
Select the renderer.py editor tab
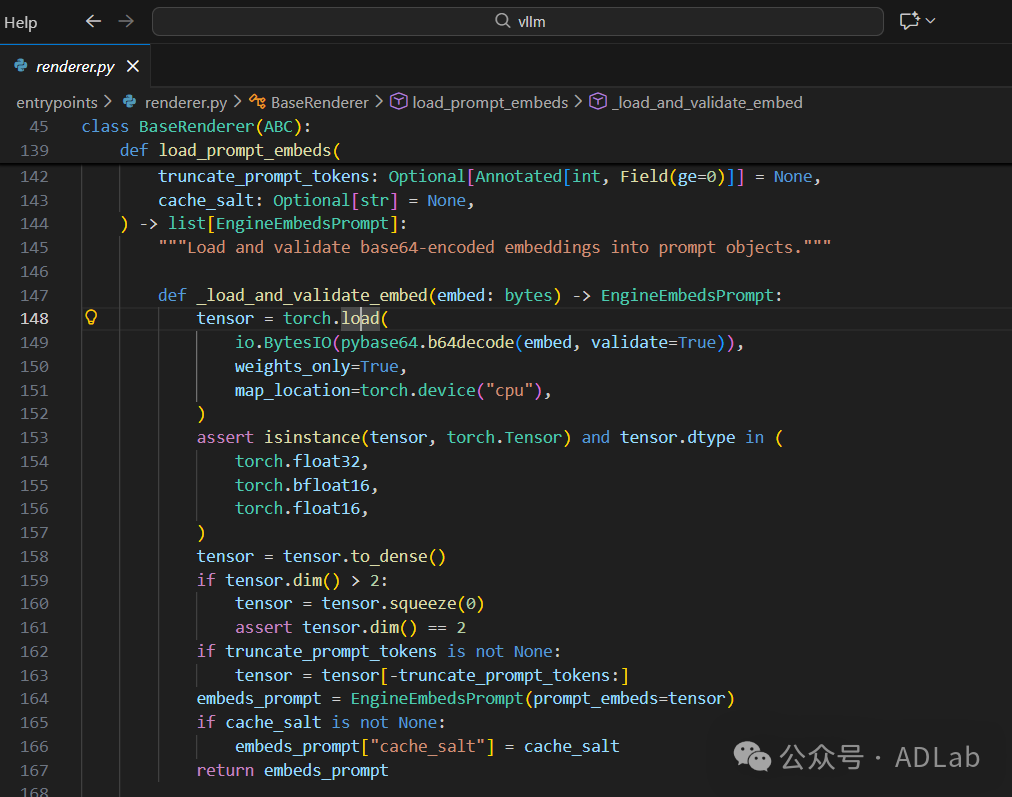(x=74, y=67)
